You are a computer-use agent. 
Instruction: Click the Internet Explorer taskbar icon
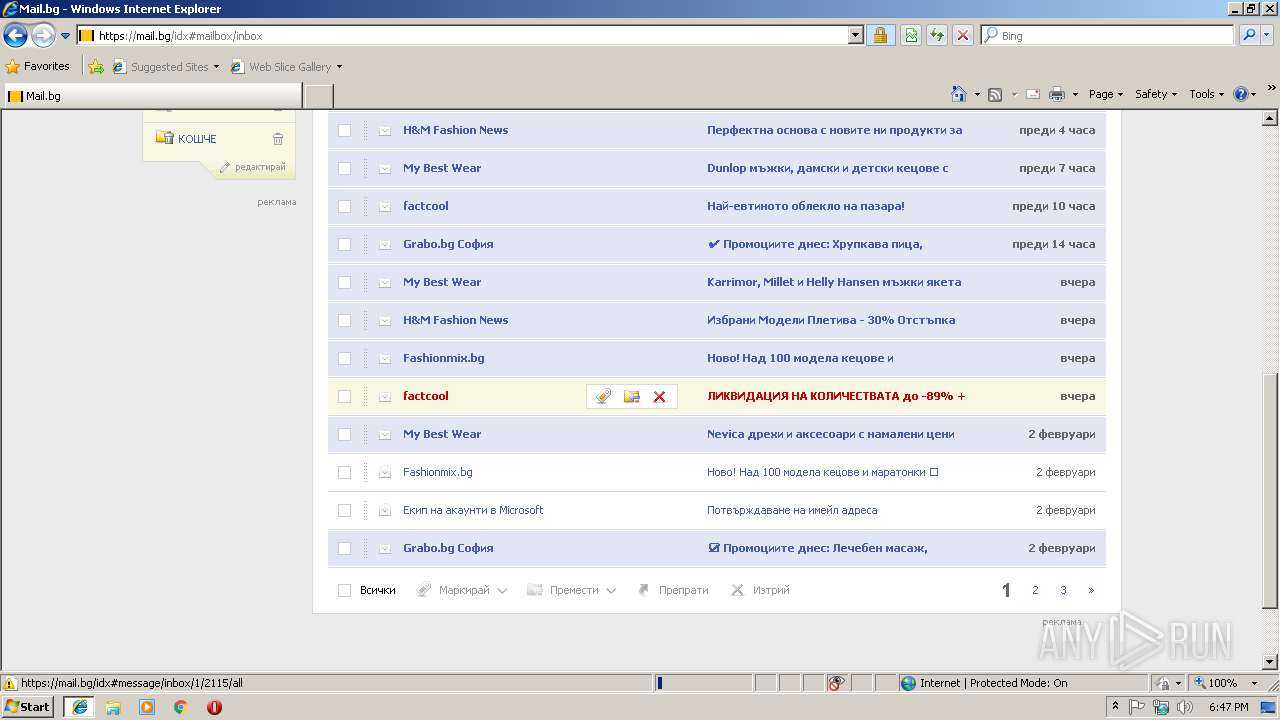tap(80, 707)
